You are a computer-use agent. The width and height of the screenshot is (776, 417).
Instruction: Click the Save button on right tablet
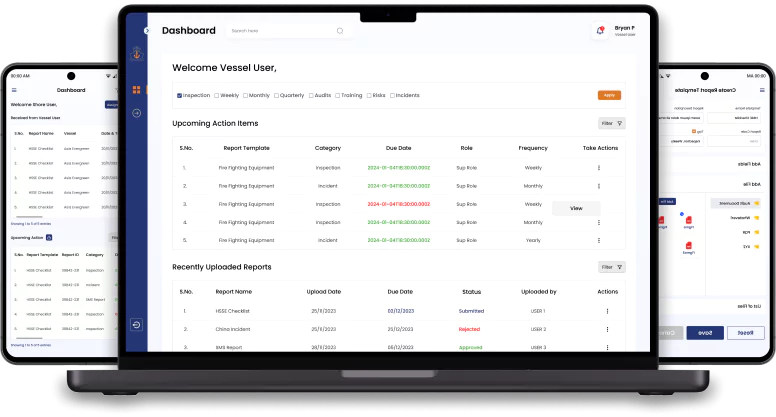705,333
